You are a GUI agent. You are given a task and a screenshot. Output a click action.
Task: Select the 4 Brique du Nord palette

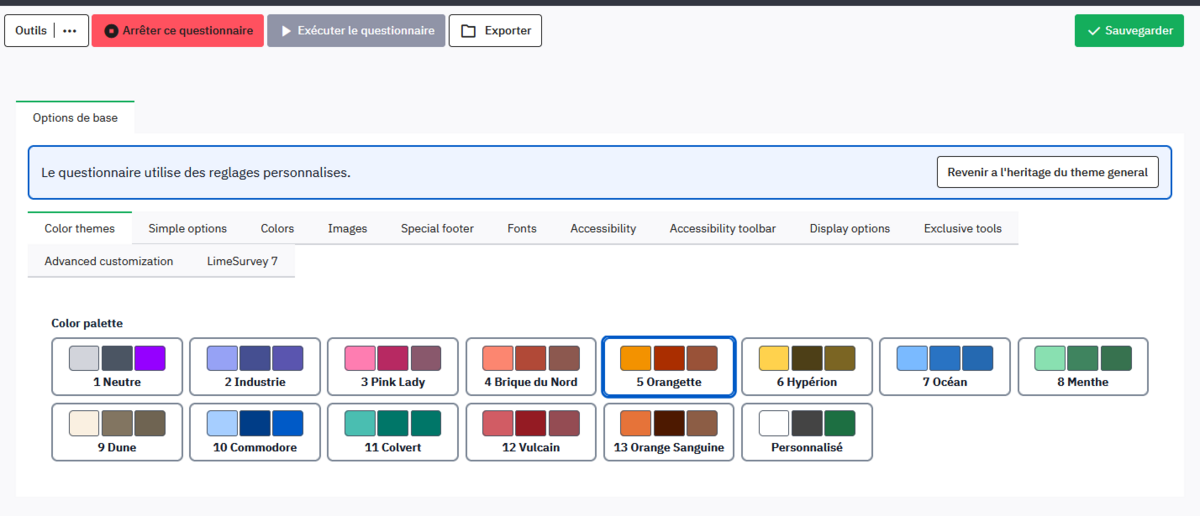[531, 367]
